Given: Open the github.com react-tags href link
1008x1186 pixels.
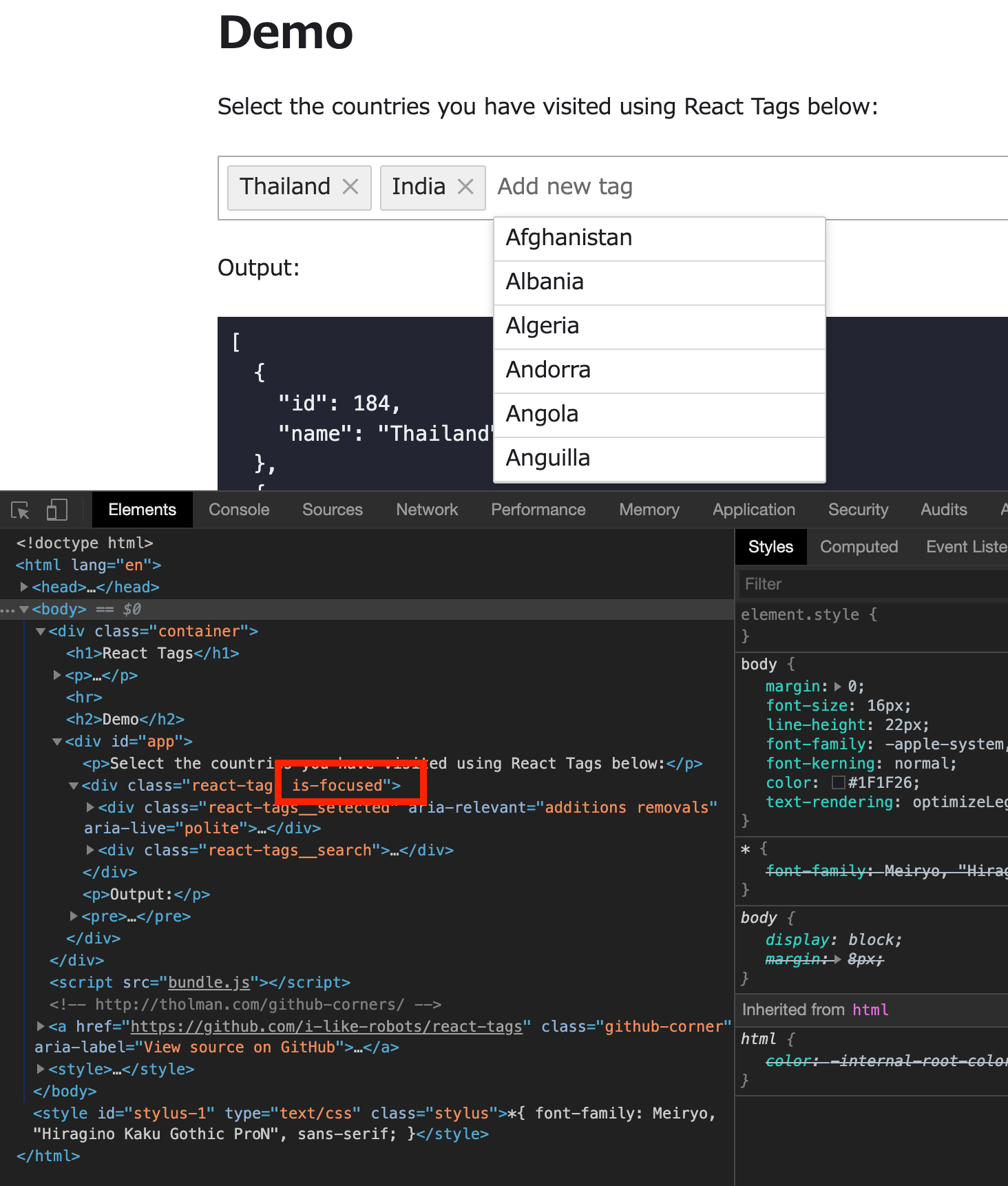Looking at the screenshot, I should pyautogui.click(x=326, y=1026).
